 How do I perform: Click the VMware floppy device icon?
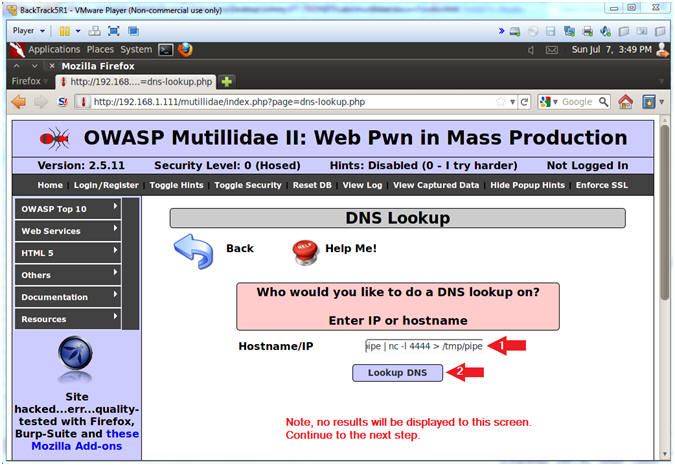tap(551, 31)
